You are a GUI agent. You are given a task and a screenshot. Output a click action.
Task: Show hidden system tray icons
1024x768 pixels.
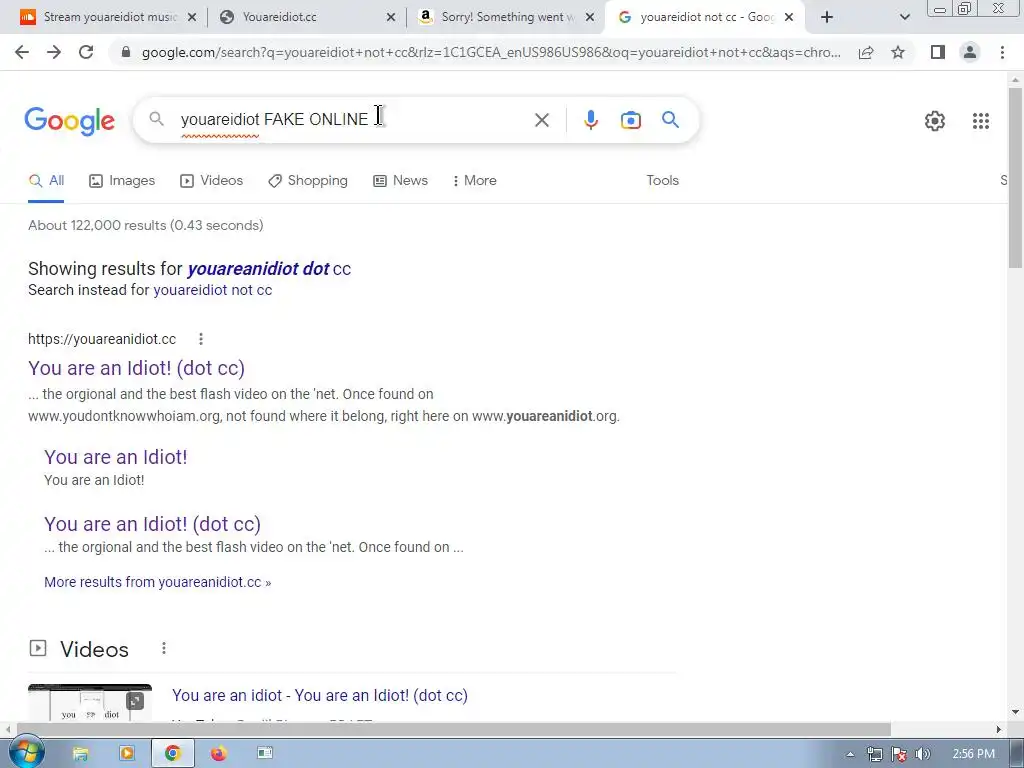850,754
